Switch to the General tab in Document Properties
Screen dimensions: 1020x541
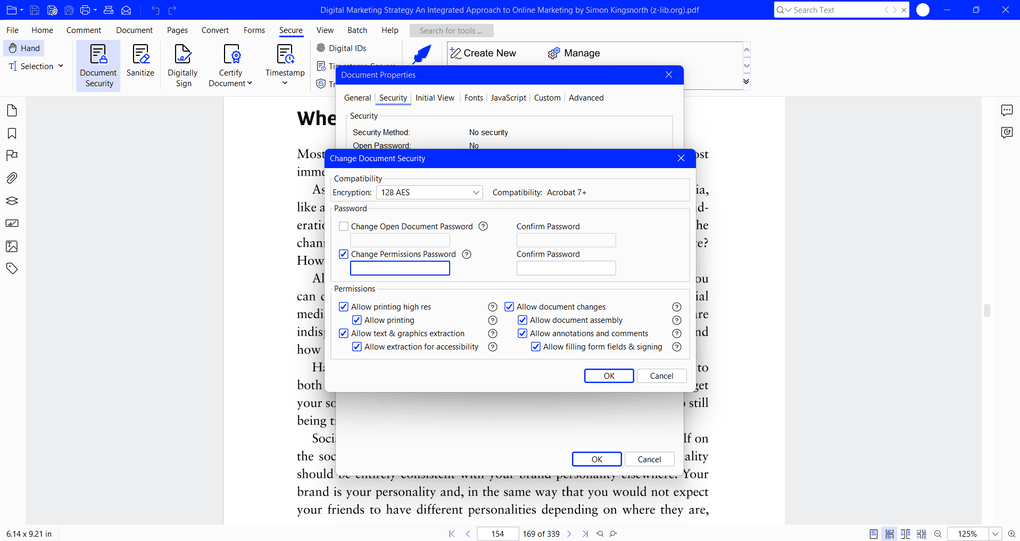tap(358, 98)
